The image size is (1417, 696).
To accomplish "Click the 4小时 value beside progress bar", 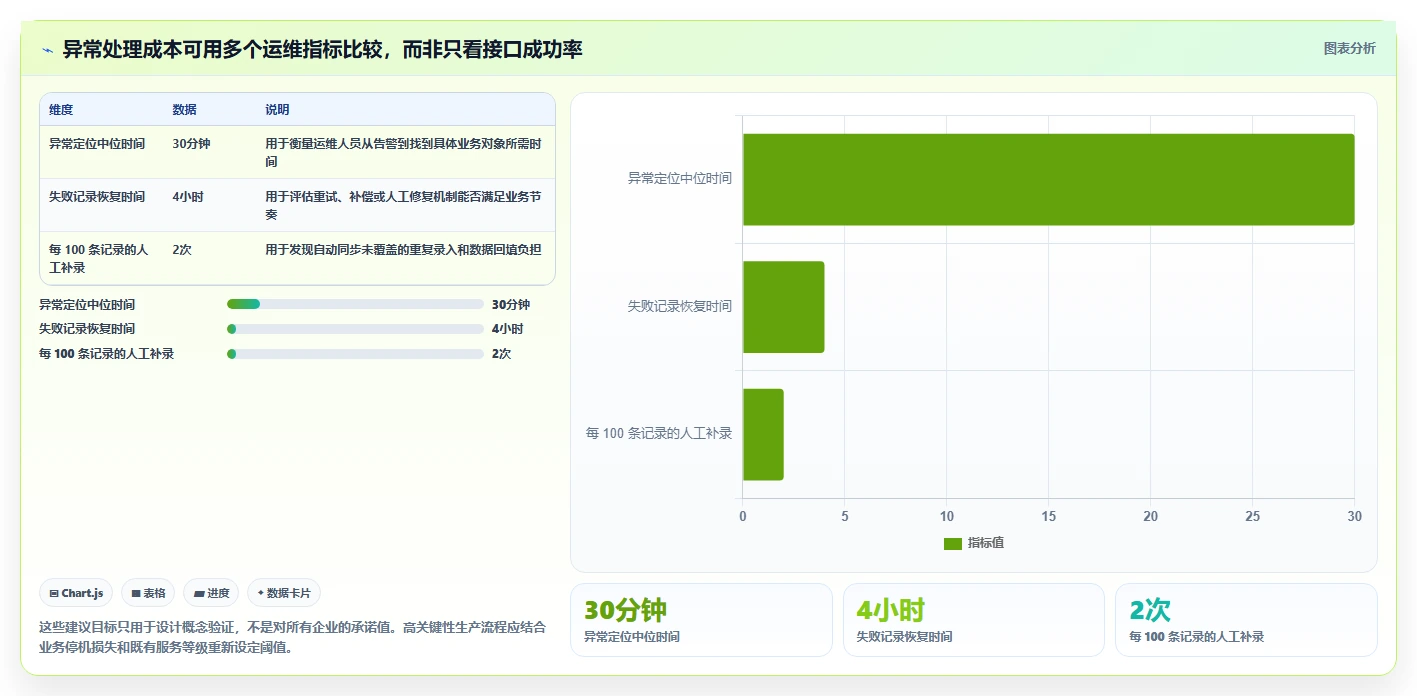I will (507, 329).
